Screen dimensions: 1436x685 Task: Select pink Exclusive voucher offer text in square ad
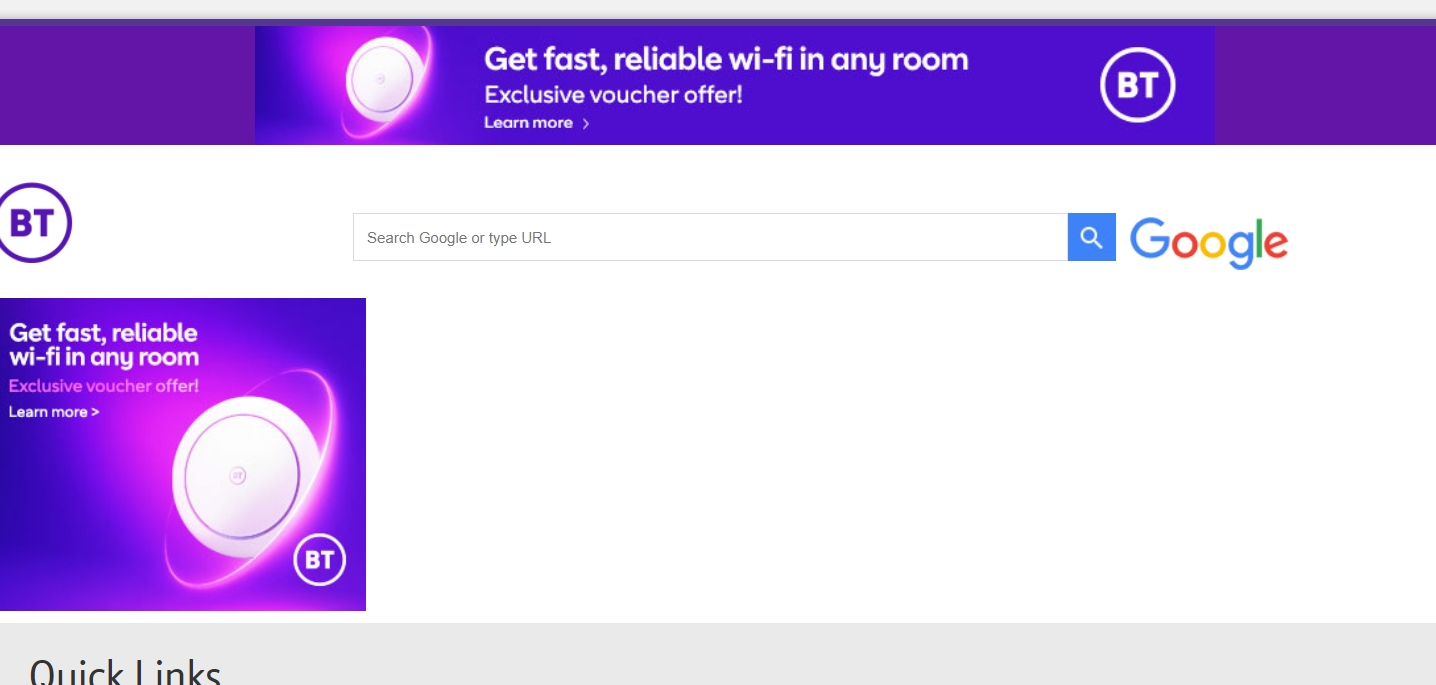pyautogui.click(x=104, y=386)
